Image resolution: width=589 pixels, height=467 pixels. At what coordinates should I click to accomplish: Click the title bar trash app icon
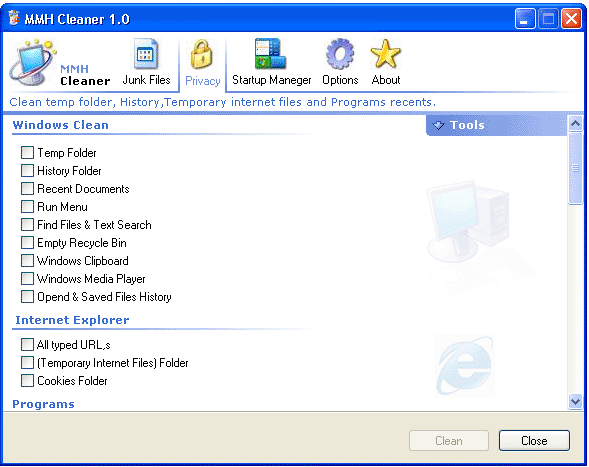14,18
